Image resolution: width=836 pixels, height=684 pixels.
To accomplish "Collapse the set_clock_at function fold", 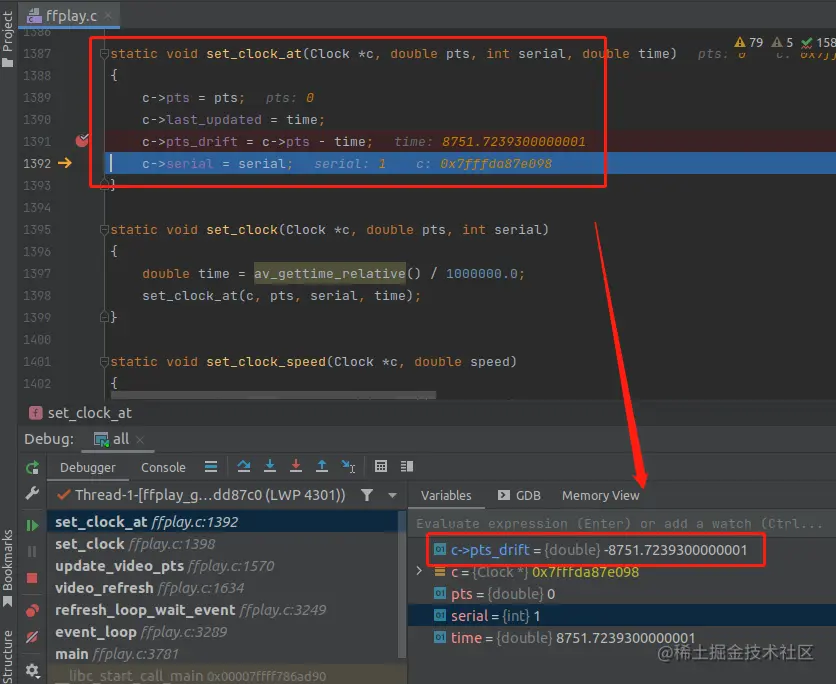I will pyautogui.click(x=104, y=53).
